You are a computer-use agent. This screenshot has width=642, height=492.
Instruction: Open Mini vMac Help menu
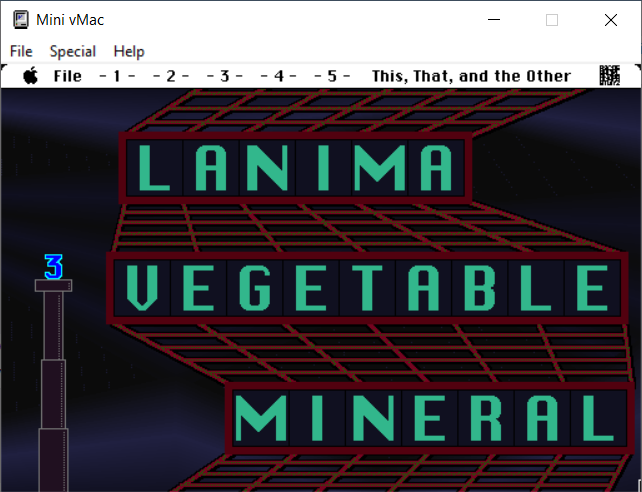click(129, 52)
